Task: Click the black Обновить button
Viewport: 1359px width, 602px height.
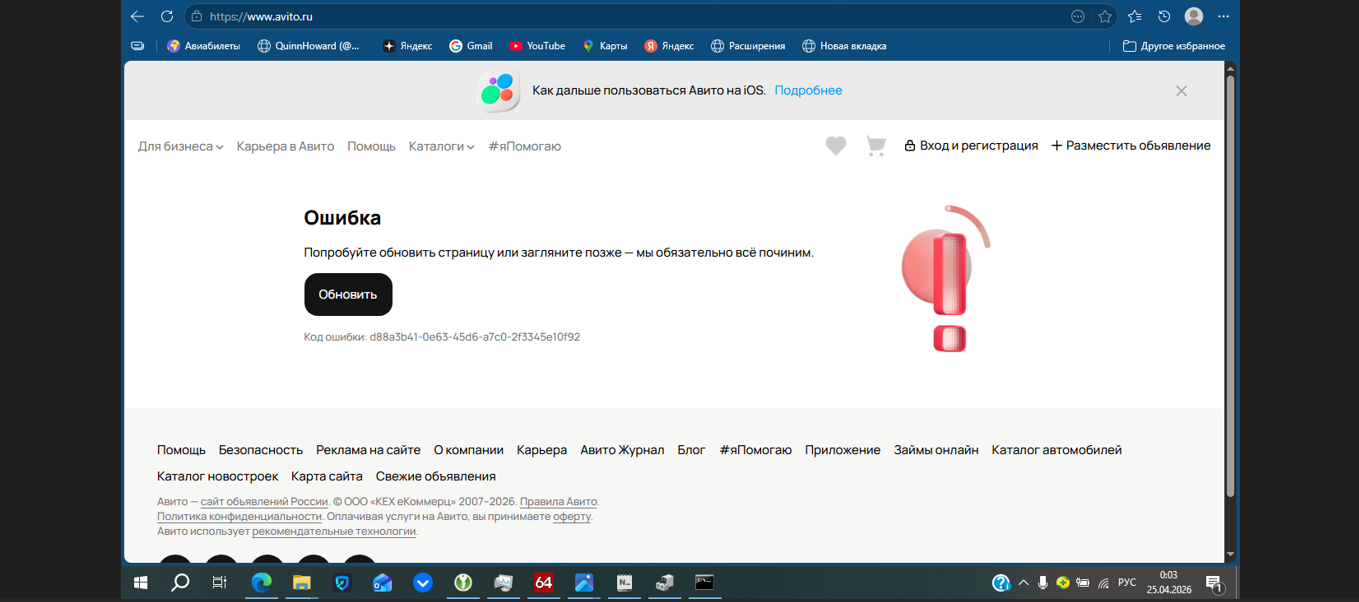Action: [x=348, y=294]
